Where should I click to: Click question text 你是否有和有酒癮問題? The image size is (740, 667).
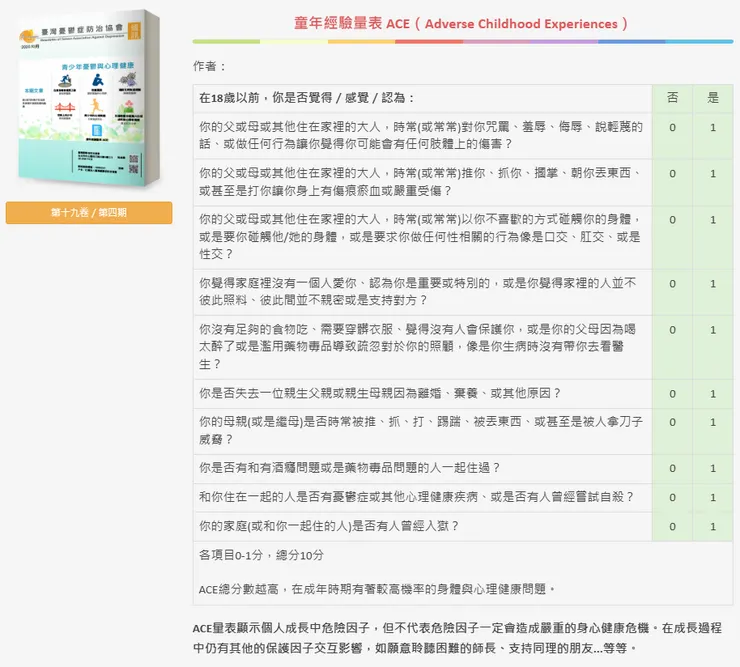click(x=349, y=468)
